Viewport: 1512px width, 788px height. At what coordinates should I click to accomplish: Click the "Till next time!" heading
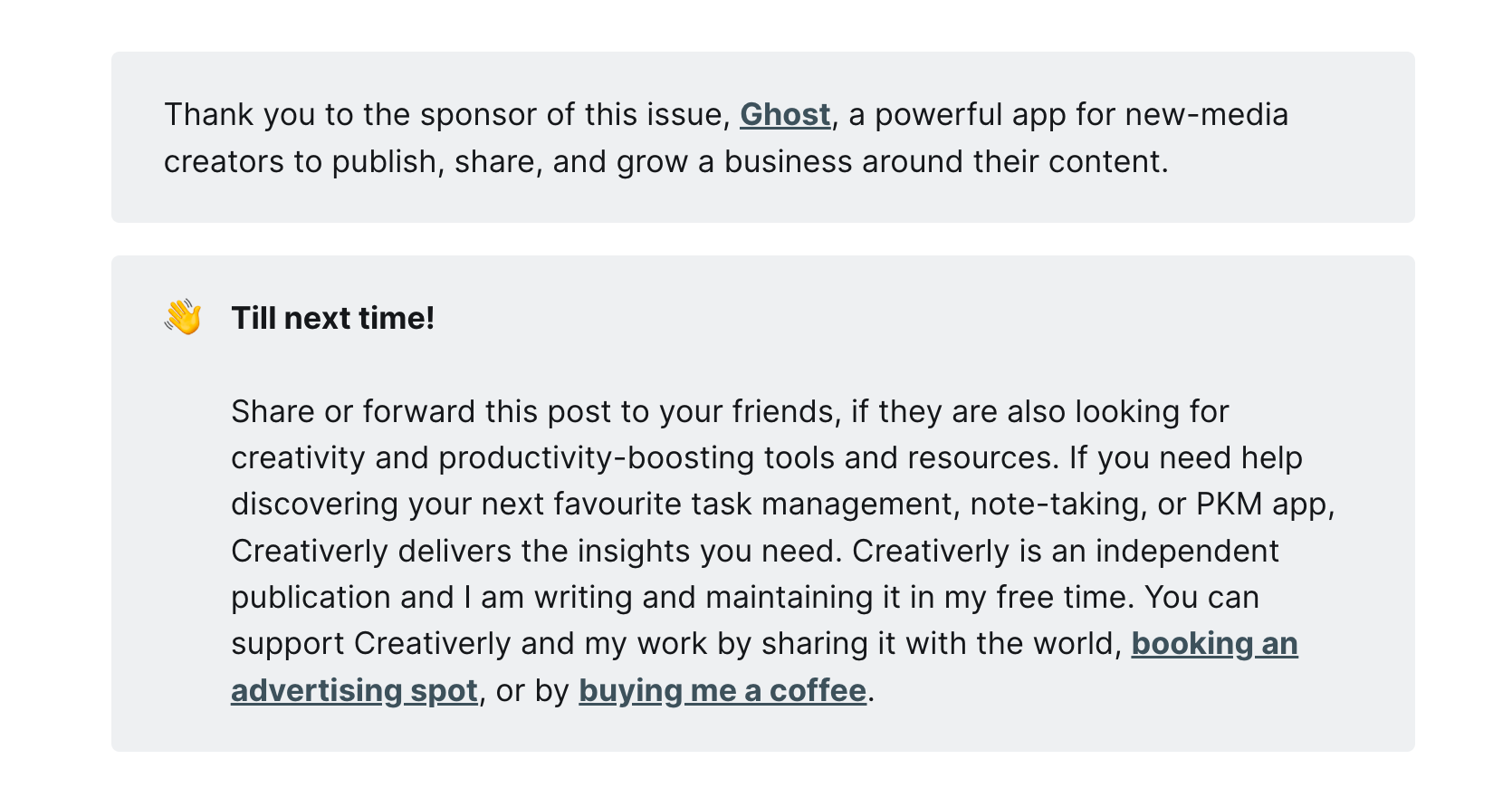click(333, 319)
